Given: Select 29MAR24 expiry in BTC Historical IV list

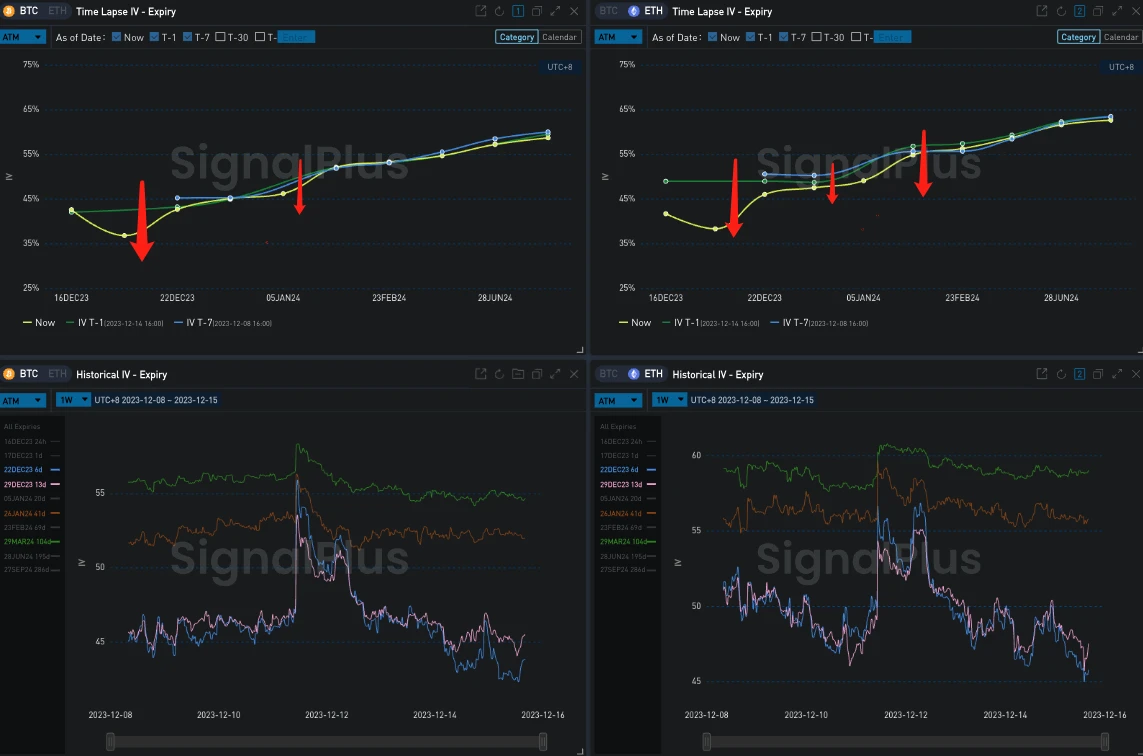Looking at the screenshot, I should [32, 541].
